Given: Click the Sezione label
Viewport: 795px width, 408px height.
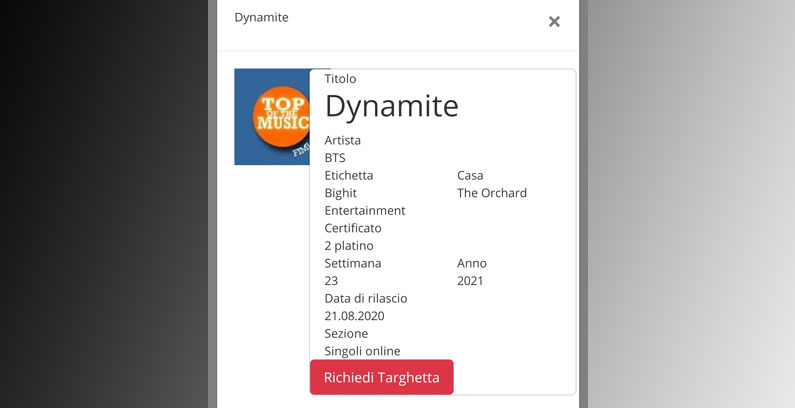Looking at the screenshot, I should point(346,333).
